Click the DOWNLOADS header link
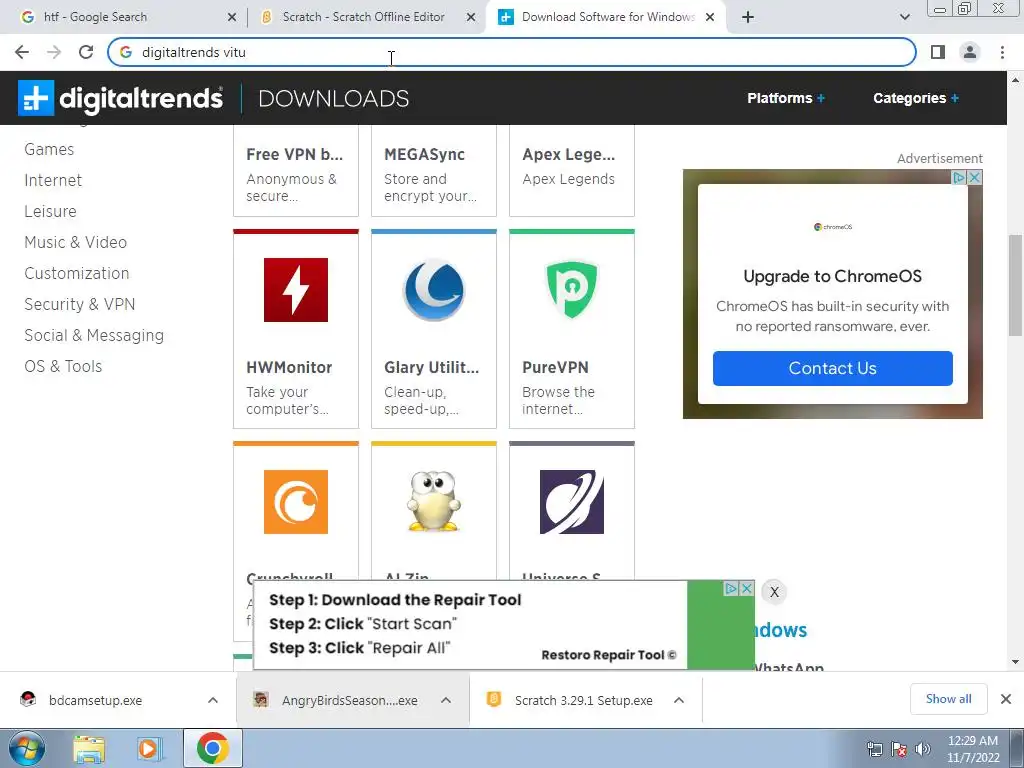1024x768 pixels. (334, 98)
